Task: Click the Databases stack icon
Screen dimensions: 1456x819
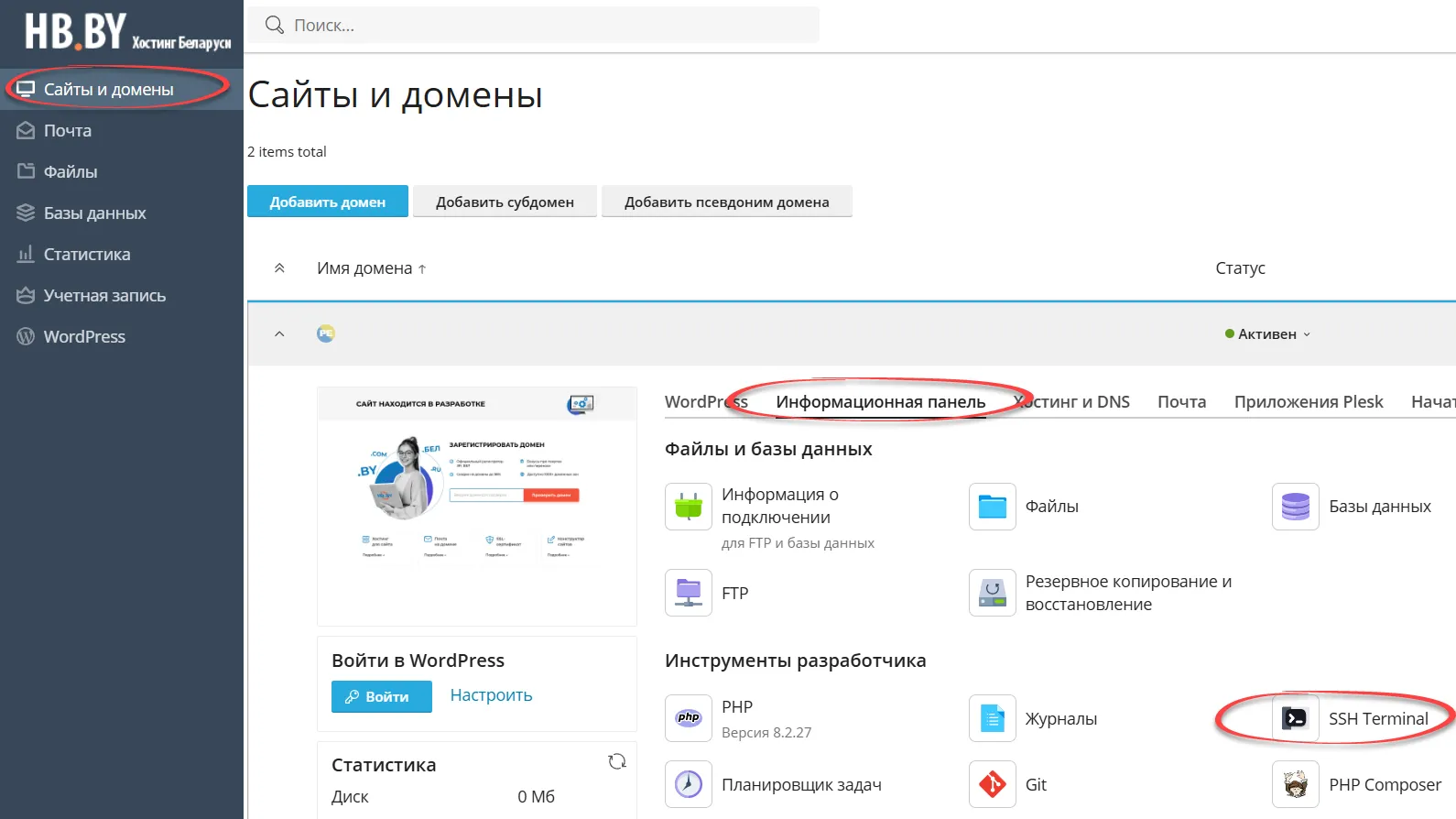Action: (x=1295, y=507)
